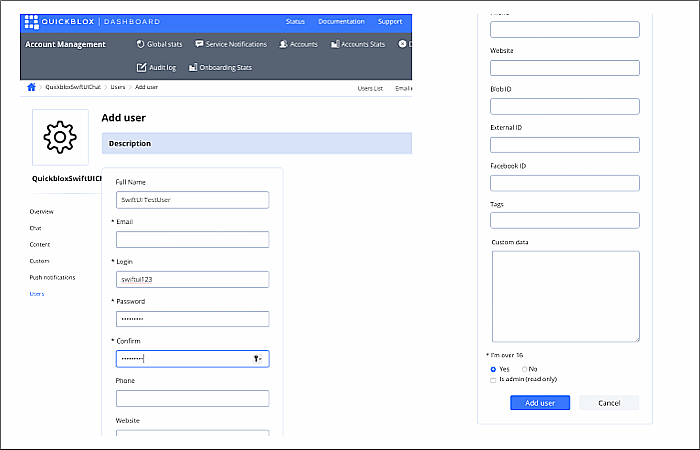
Task: Click the QuickBlox logo icon
Action: [31, 22]
